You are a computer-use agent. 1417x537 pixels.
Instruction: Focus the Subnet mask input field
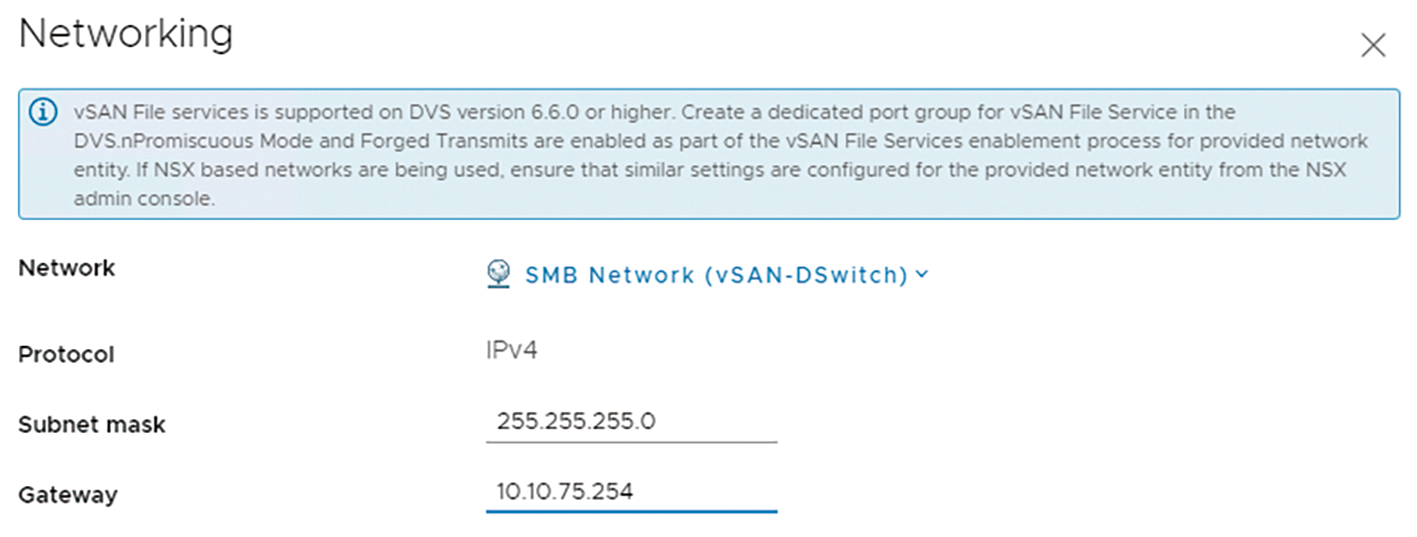click(631, 422)
